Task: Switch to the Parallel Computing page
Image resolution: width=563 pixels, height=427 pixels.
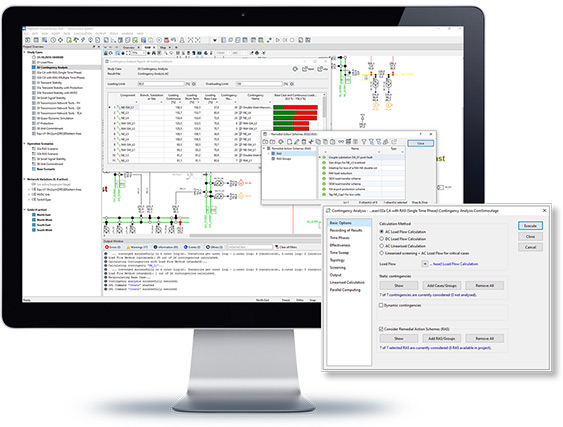Action: click(345, 290)
